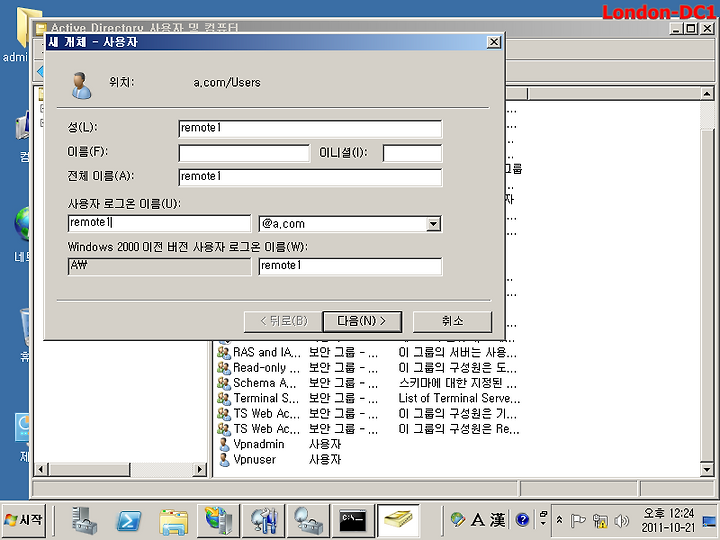Click the language bar help icon

coord(522,520)
